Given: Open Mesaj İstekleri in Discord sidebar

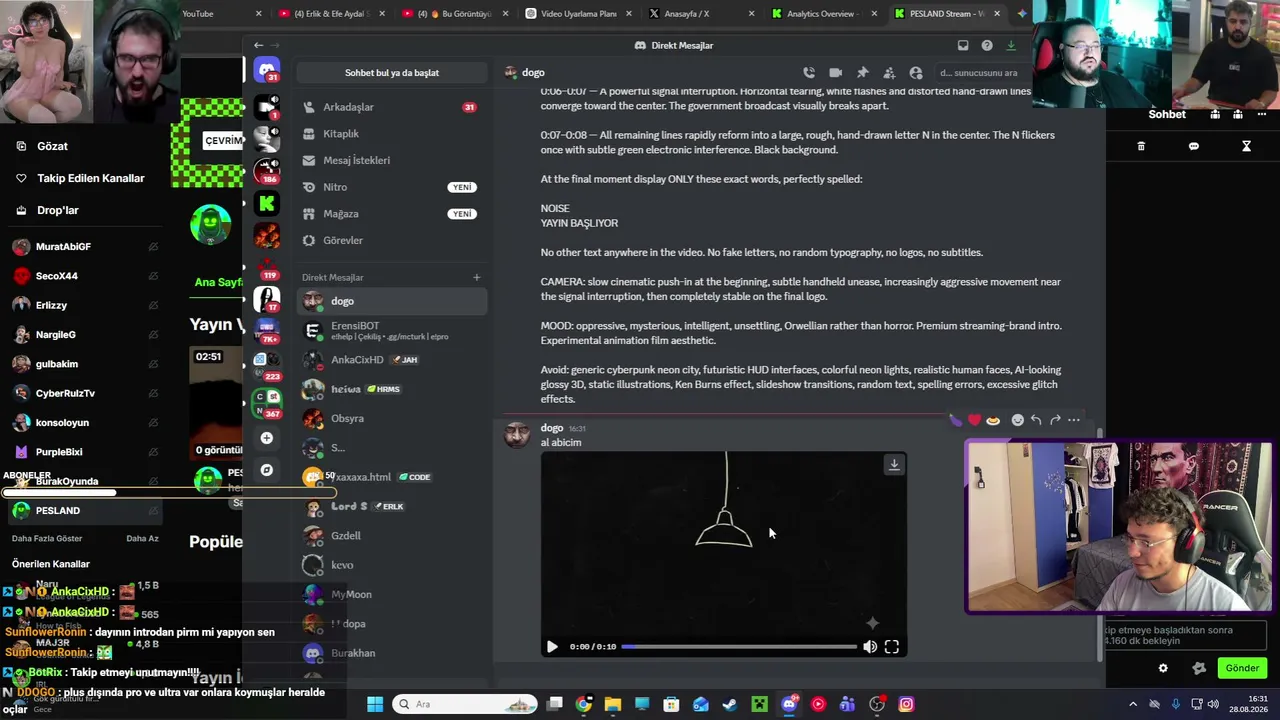Looking at the screenshot, I should coord(392,160).
